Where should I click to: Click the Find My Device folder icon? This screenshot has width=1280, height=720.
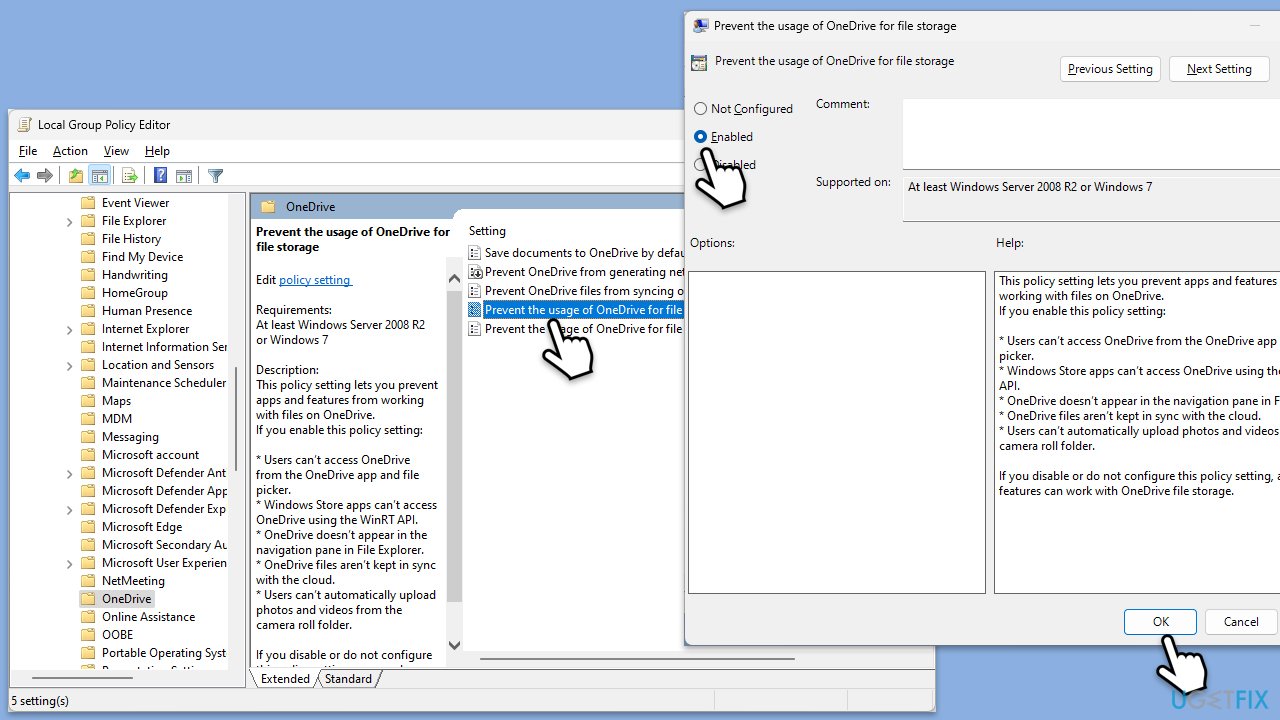coord(88,257)
